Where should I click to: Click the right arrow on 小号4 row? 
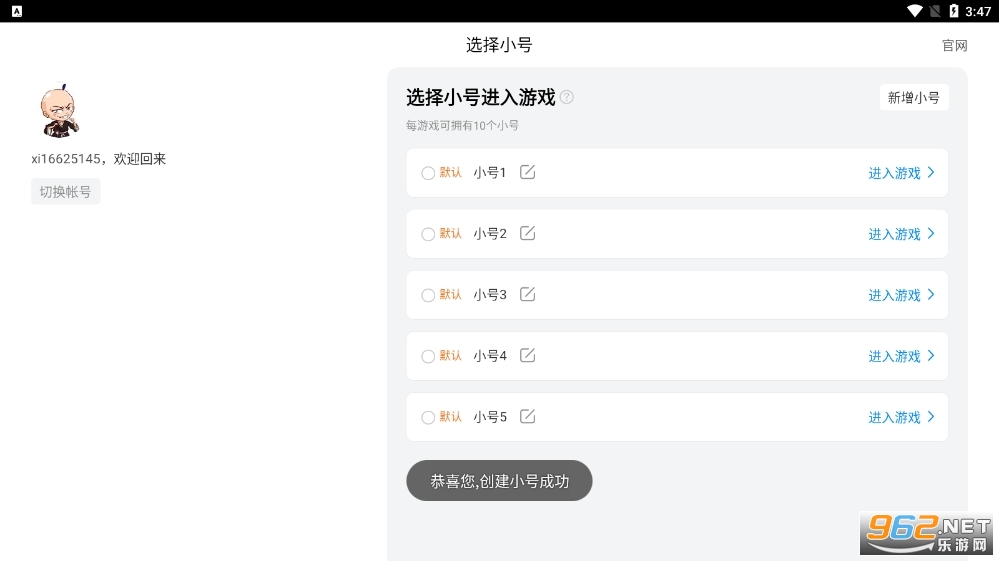point(931,355)
